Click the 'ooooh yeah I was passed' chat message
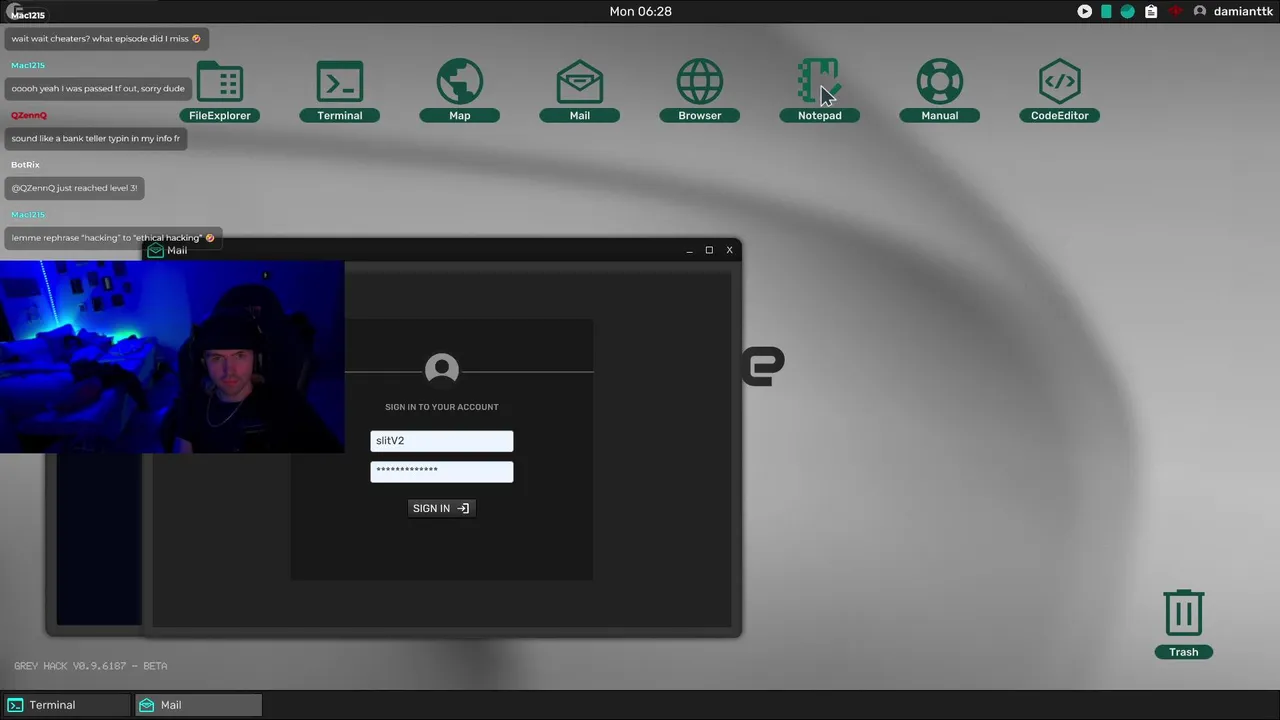Screen dimensions: 1280x720 pos(98,88)
